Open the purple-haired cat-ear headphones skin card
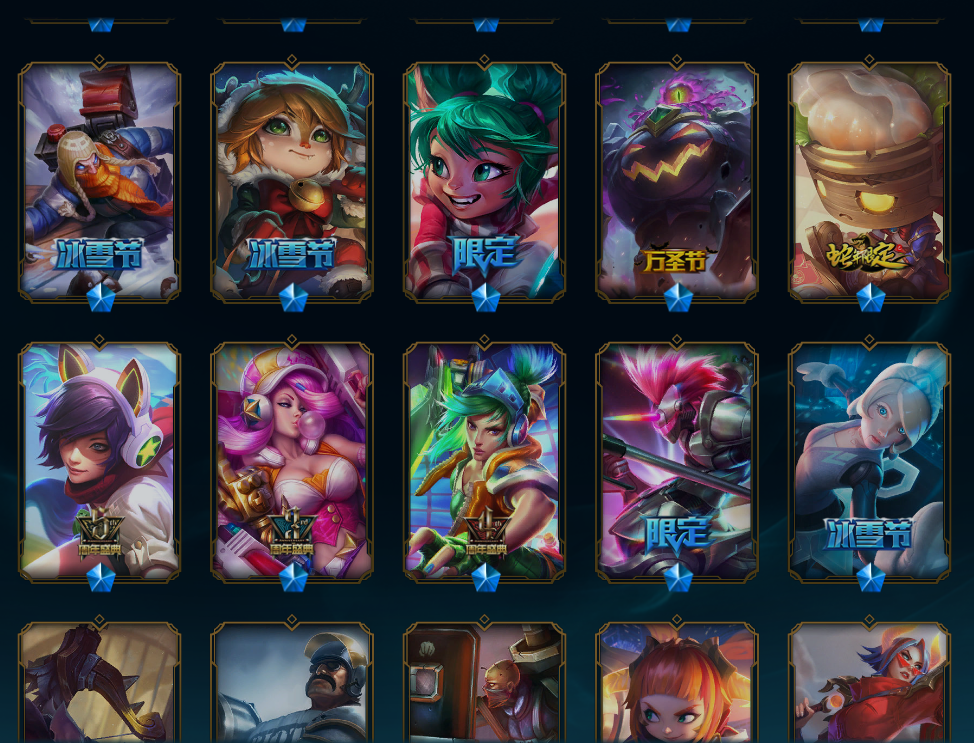975x744 pixels. 99,462
